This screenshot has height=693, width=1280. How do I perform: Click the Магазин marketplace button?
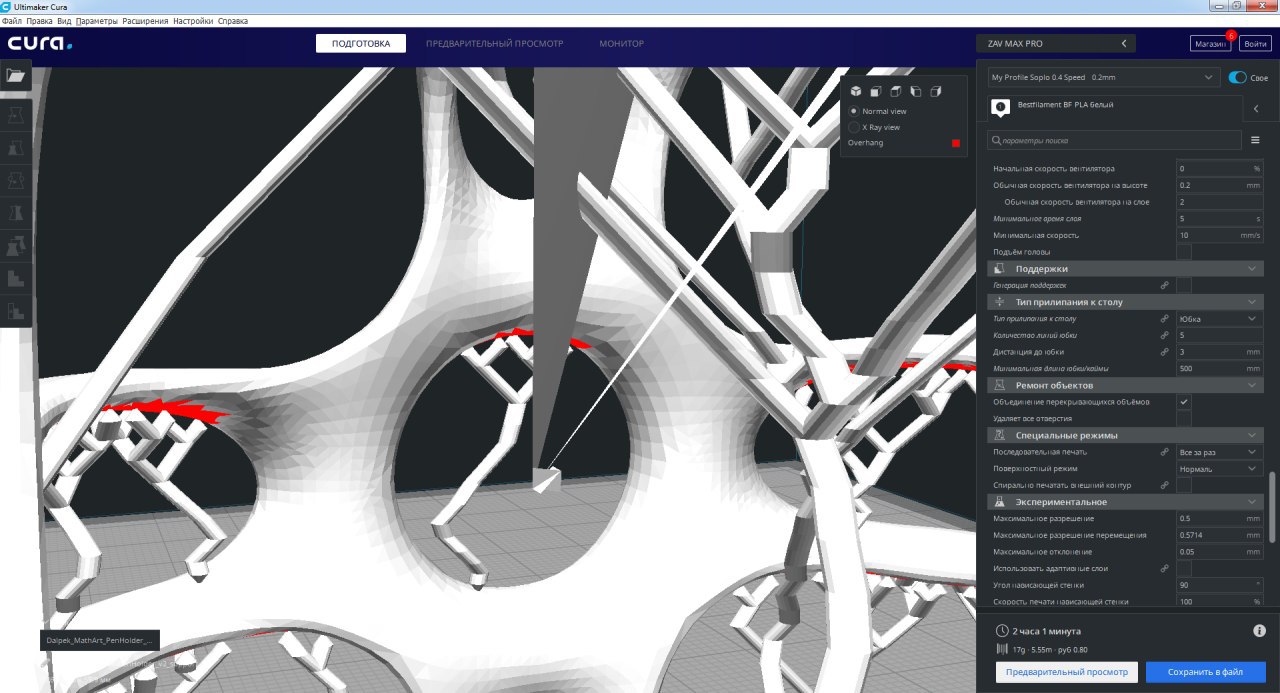point(1210,44)
